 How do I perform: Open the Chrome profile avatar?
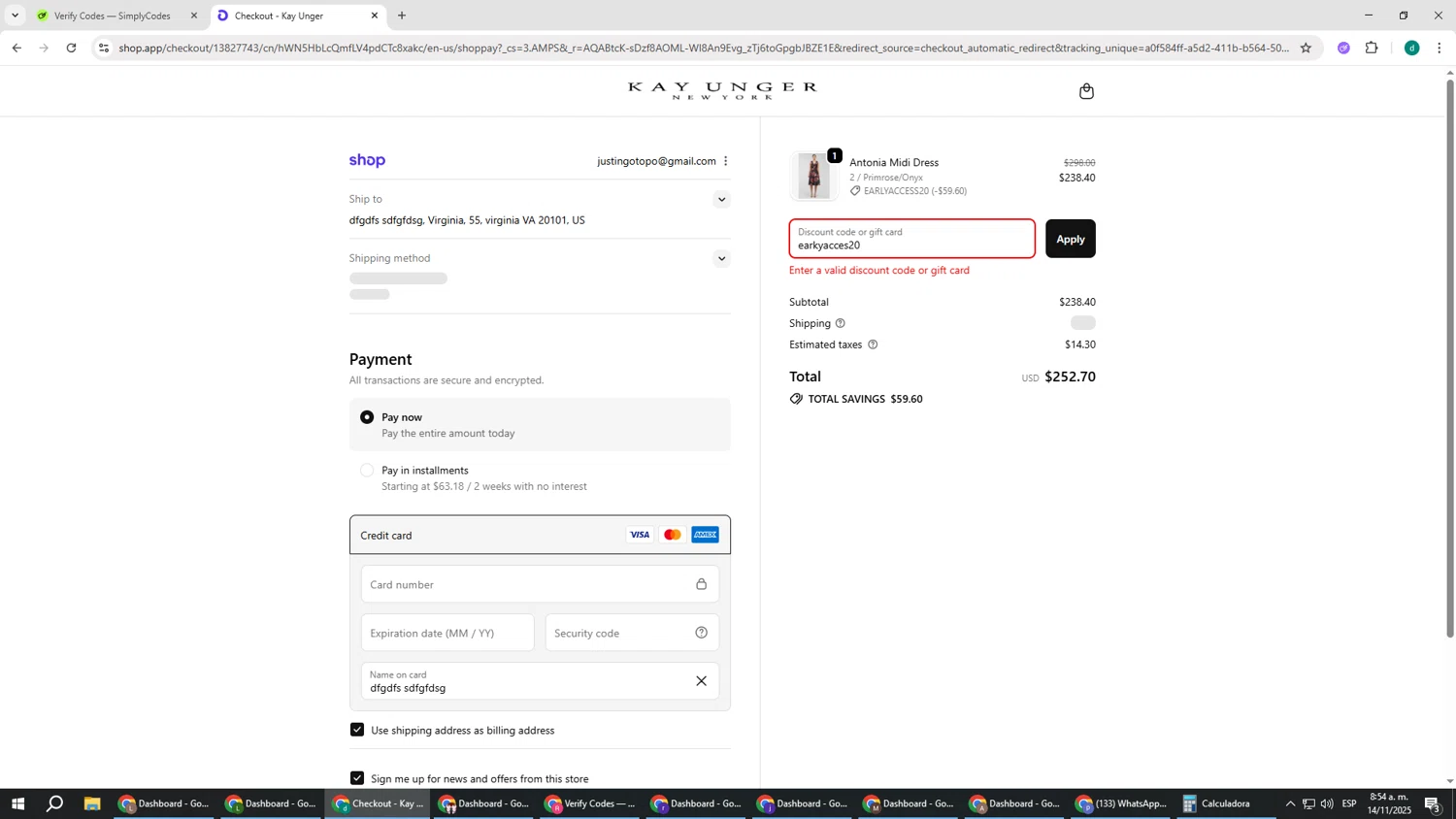click(1411, 48)
